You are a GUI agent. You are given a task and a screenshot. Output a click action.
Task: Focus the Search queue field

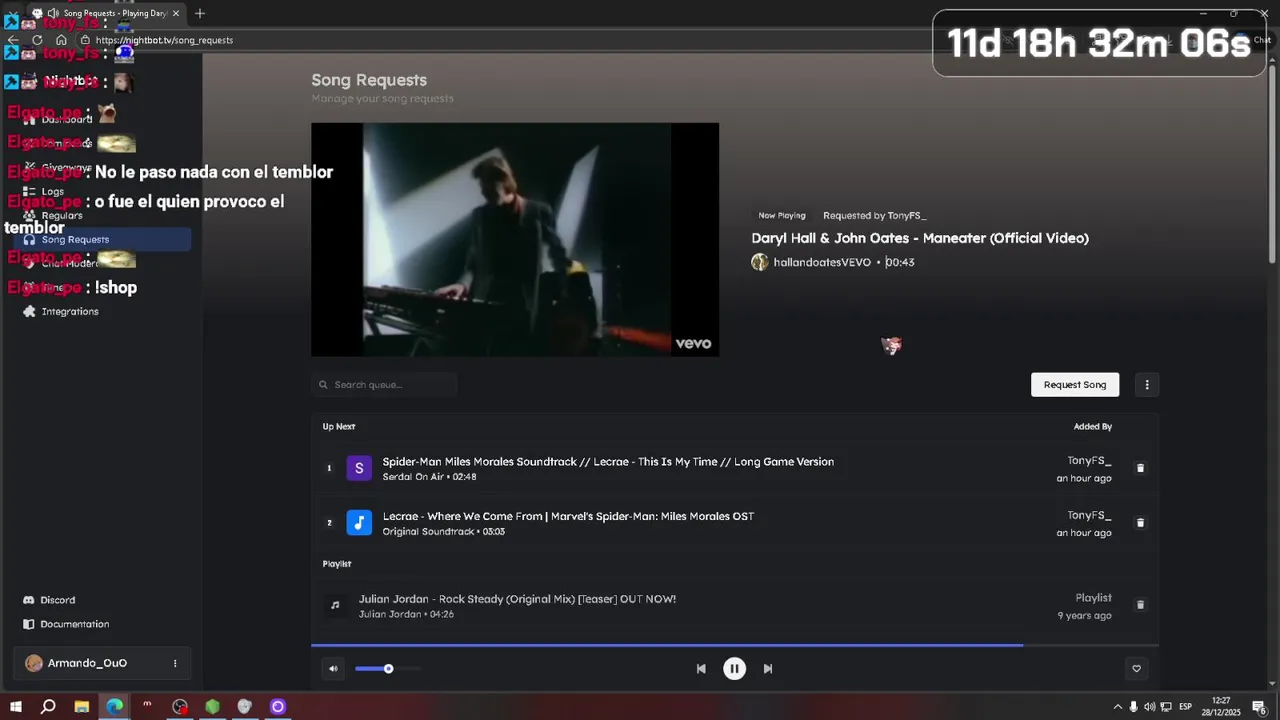pyautogui.click(x=385, y=385)
